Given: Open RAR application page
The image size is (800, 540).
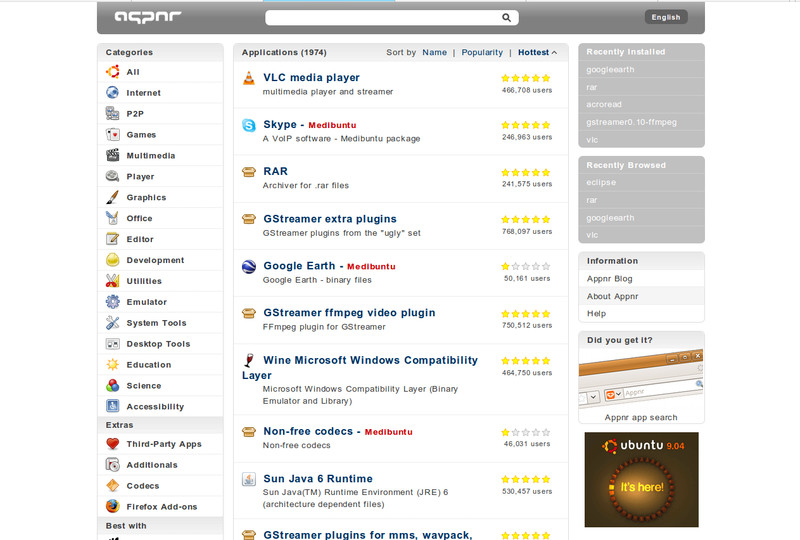Looking at the screenshot, I should click(276, 171).
